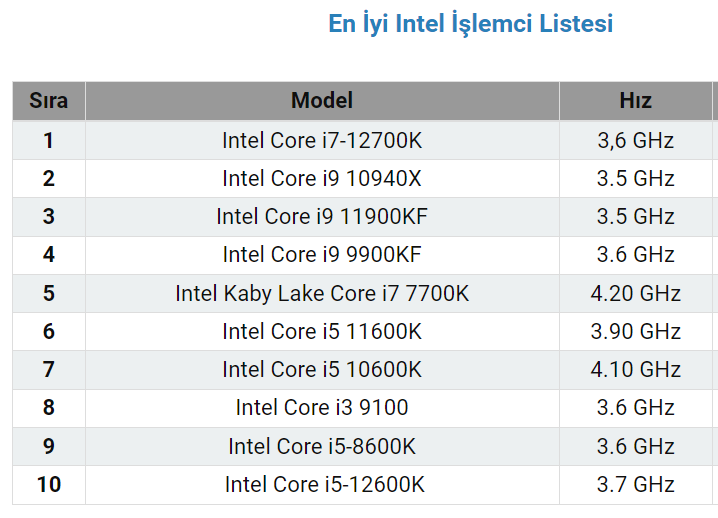This screenshot has height=518, width=718.
Task: Click the 'En İyi Intel İşlemci Listesi' heading
Action: tap(471, 24)
